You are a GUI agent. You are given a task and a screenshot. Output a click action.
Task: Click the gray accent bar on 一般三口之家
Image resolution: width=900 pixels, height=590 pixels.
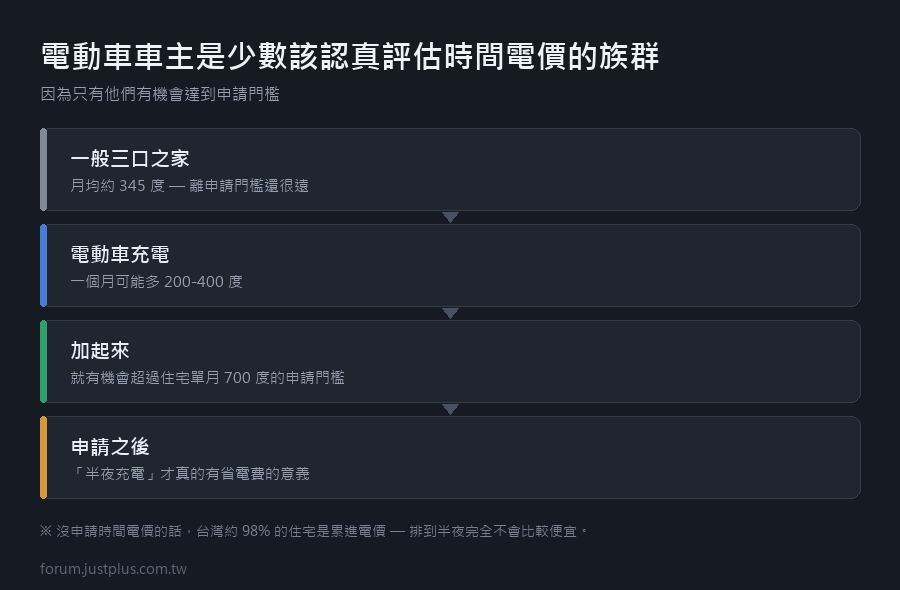[43, 169]
